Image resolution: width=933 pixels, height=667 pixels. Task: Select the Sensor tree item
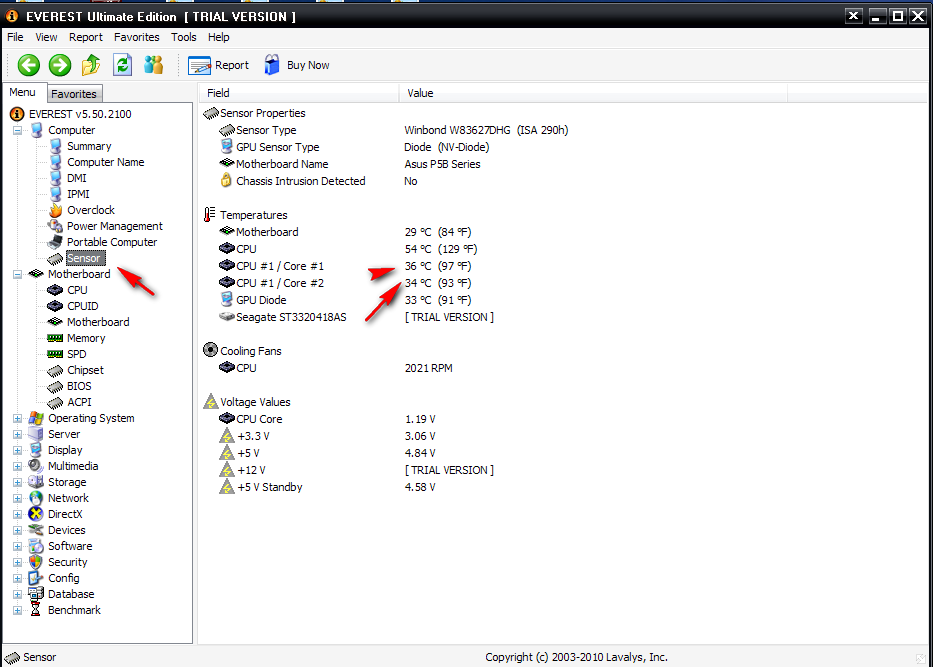click(85, 258)
